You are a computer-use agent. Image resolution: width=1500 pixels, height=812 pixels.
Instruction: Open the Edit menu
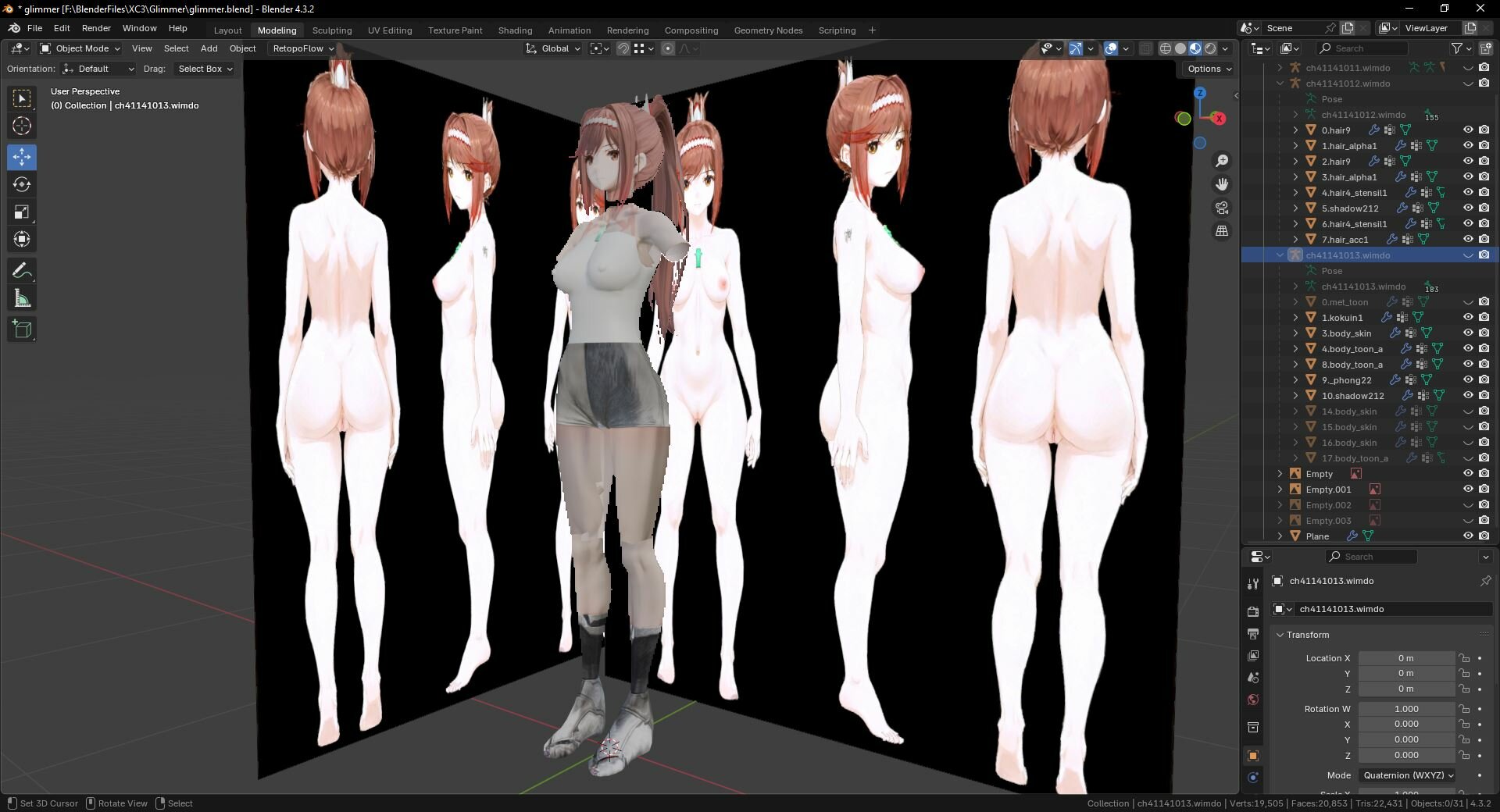pos(62,28)
